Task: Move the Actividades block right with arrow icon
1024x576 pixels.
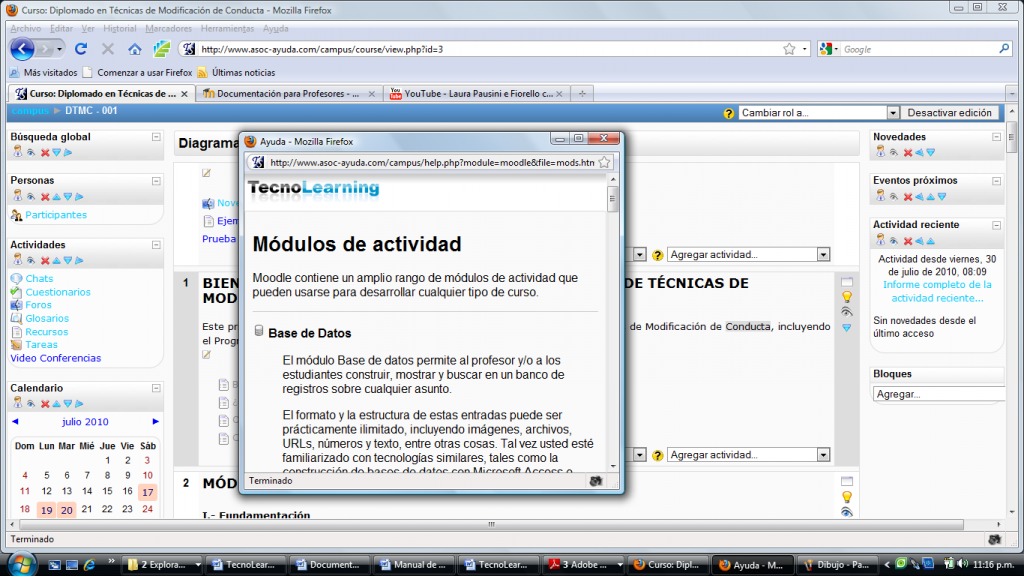Action: point(80,260)
